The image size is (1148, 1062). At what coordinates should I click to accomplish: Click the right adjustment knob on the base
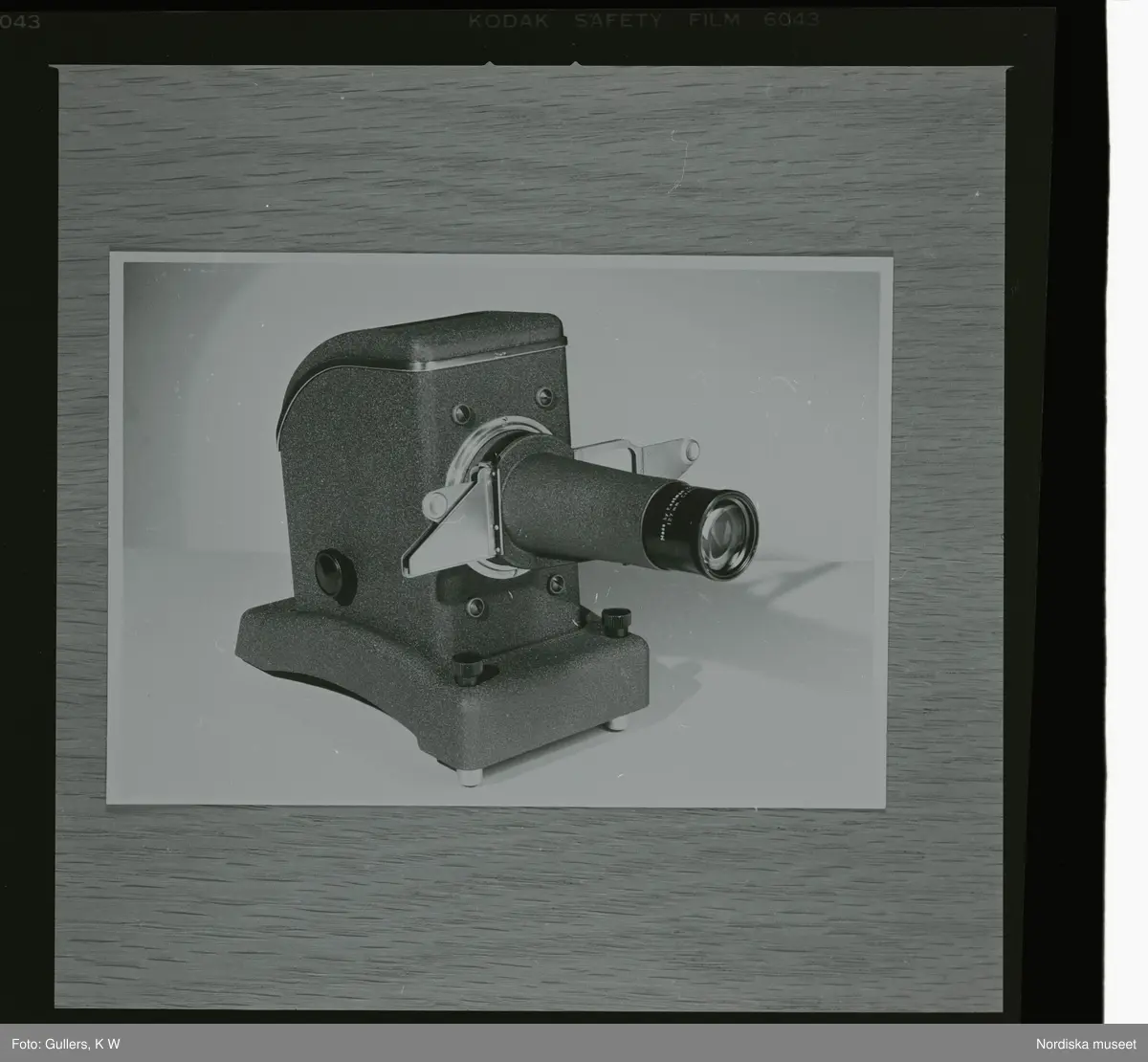coord(612,619)
